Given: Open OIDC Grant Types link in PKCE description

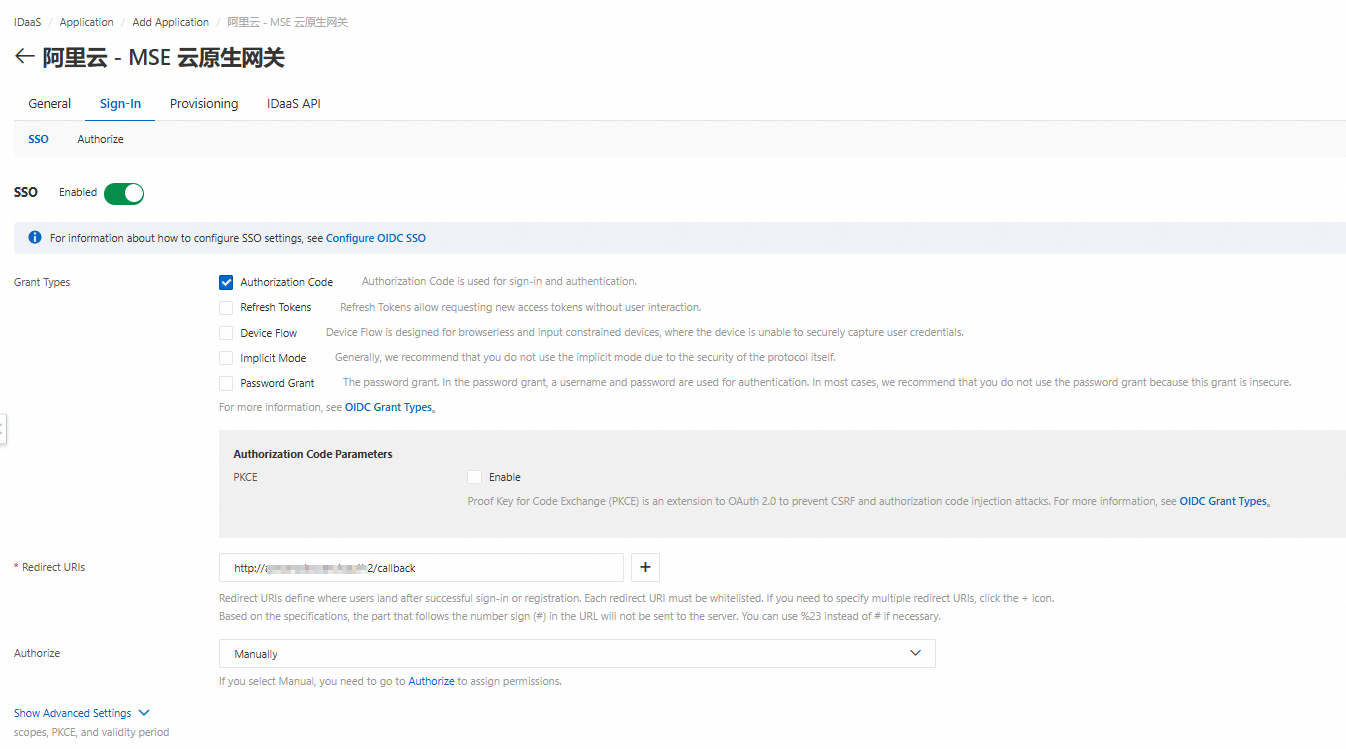Looking at the screenshot, I should point(1223,502).
